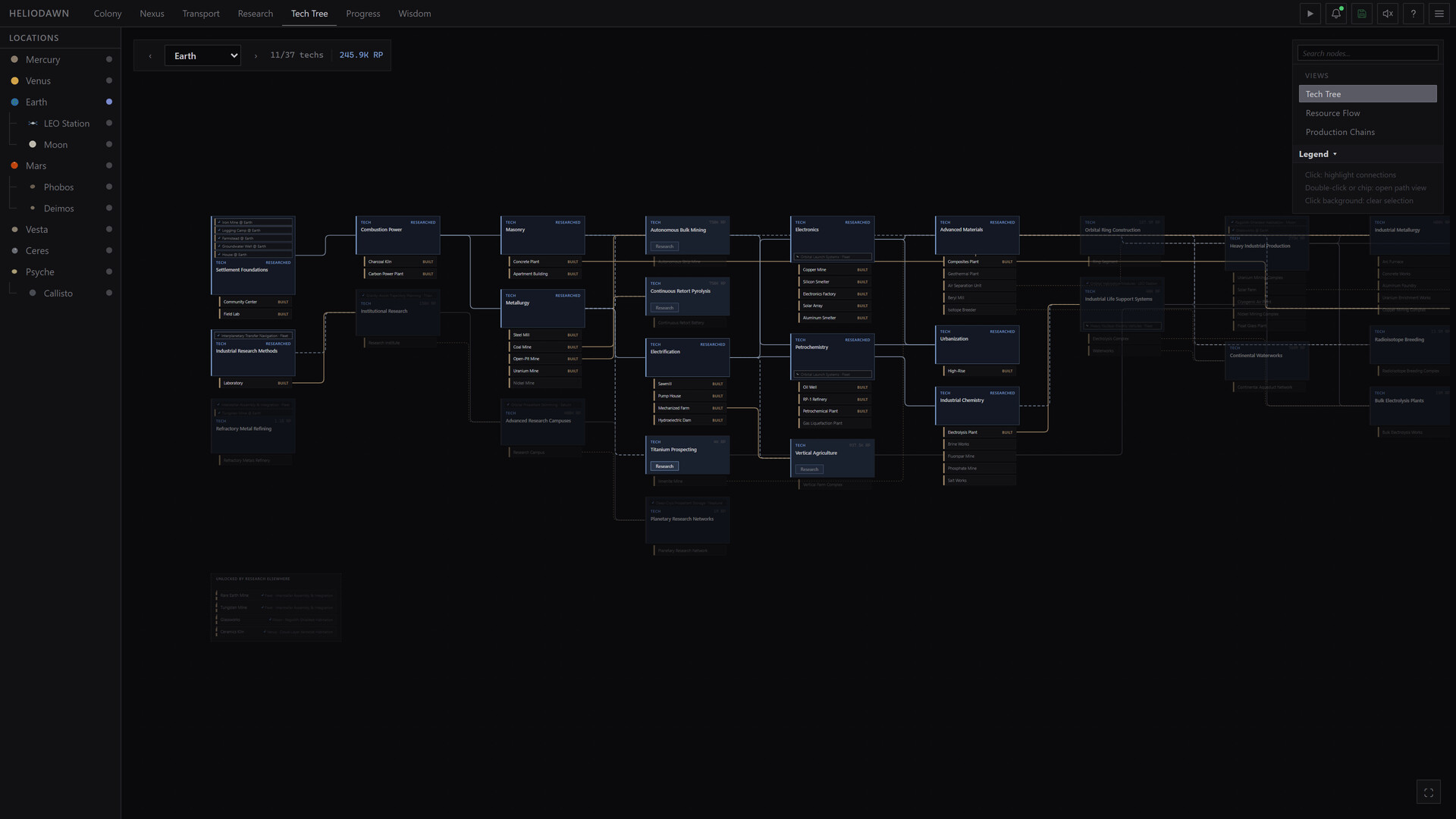Click the Mars planet icon

pos(14,165)
